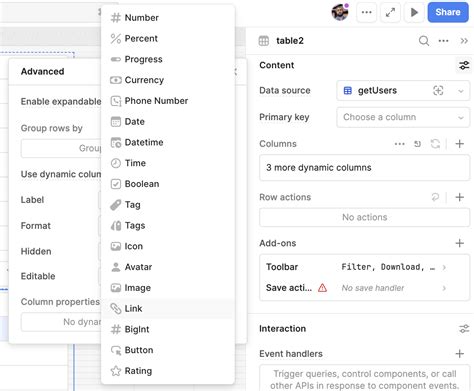The image size is (474, 391).
Task: Select Phone Number format
Action: tap(168, 101)
